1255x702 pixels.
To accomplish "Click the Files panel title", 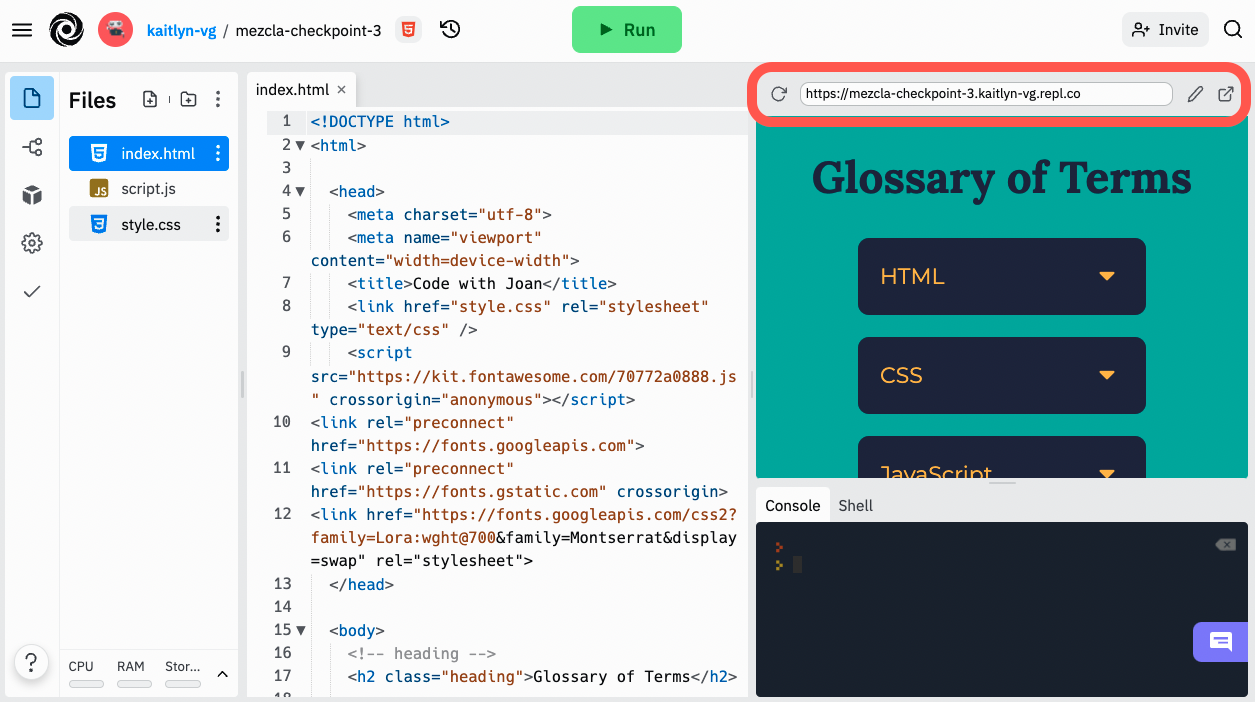I will point(92,100).
